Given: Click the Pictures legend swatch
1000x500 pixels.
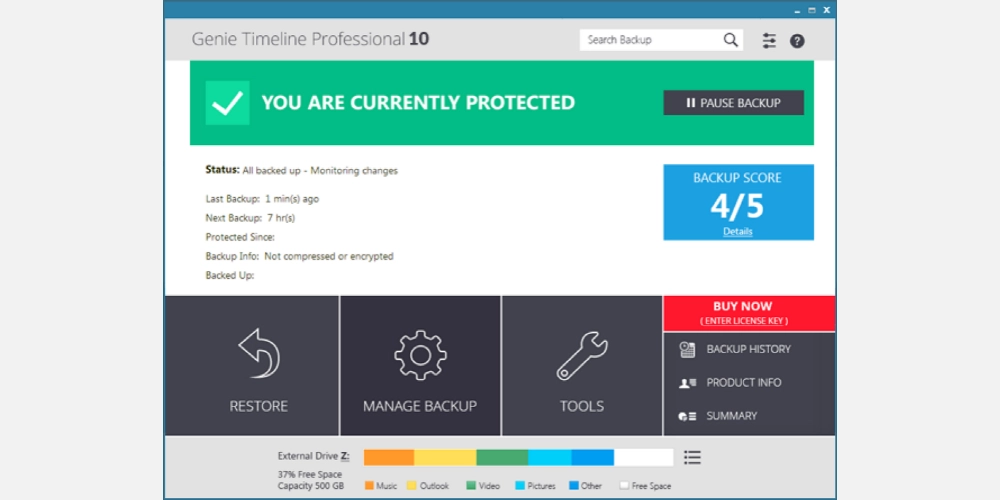Looking at the screenshot, I should coord(520,485).
